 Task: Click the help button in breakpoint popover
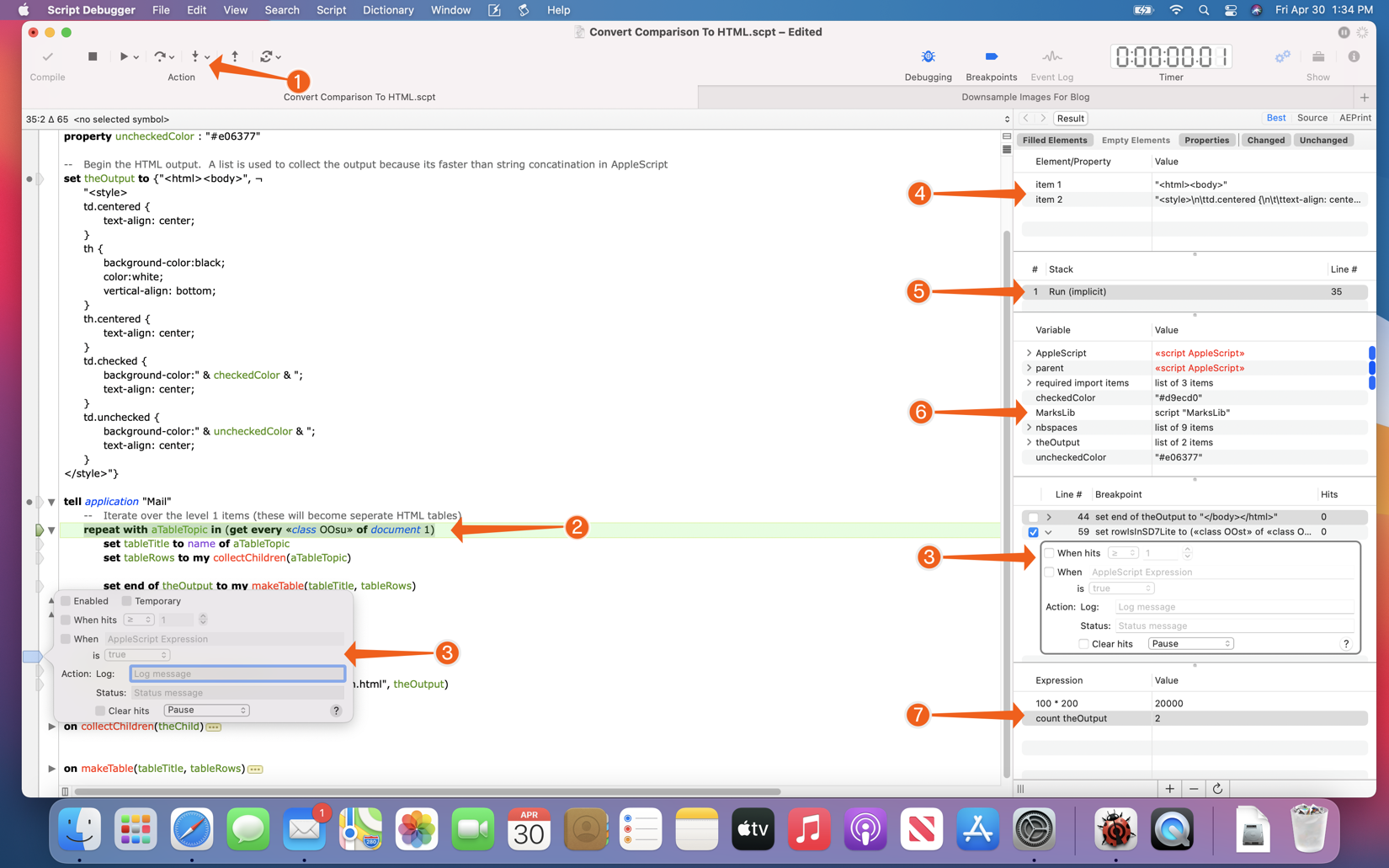[336, 711]
